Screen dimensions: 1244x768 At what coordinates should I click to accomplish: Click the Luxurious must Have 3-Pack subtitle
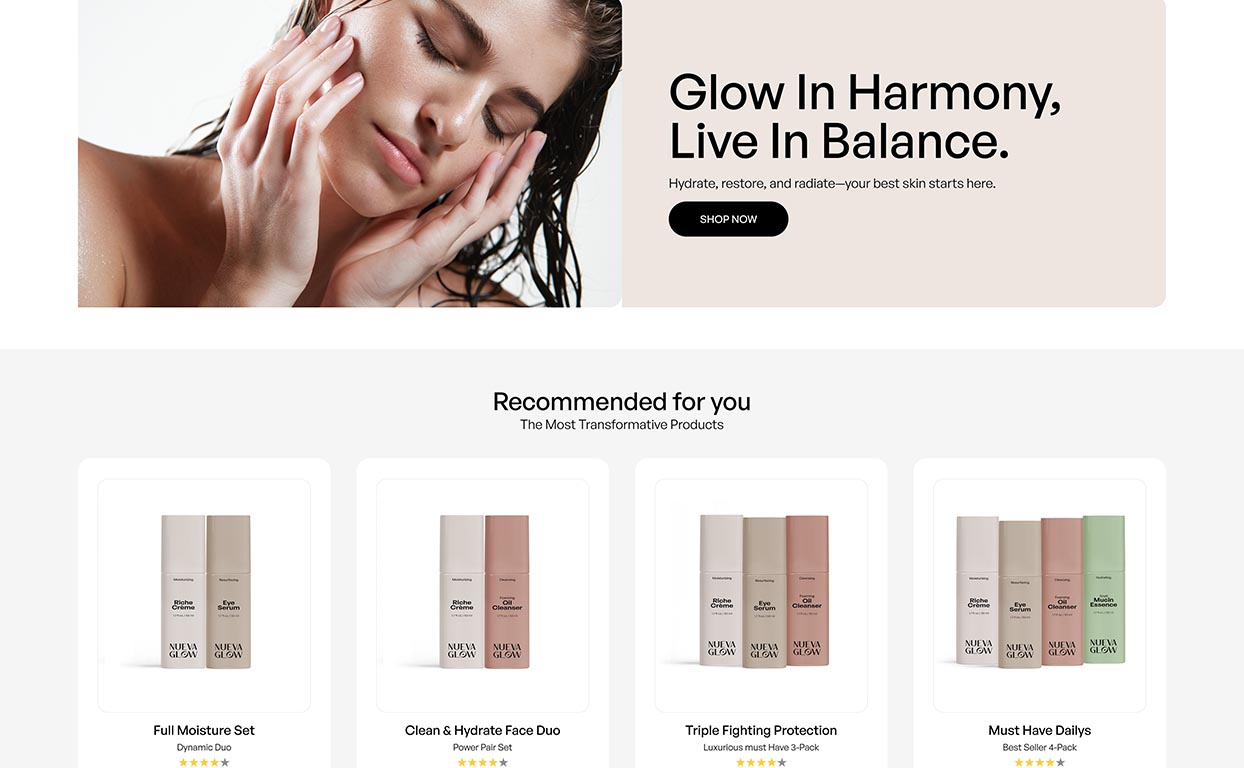pos(761,748)
